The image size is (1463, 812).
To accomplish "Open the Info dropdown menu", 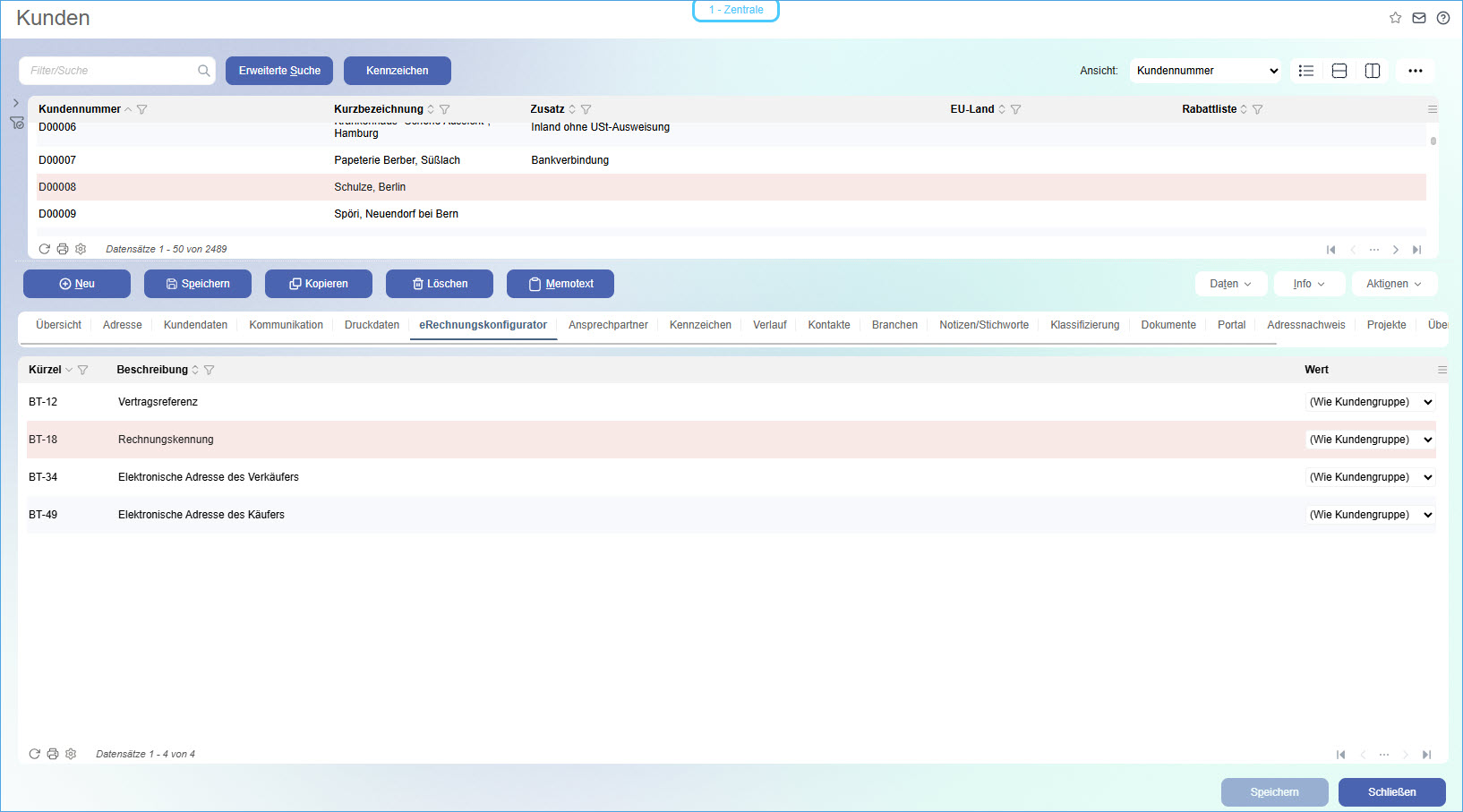I will [1309, 284].
